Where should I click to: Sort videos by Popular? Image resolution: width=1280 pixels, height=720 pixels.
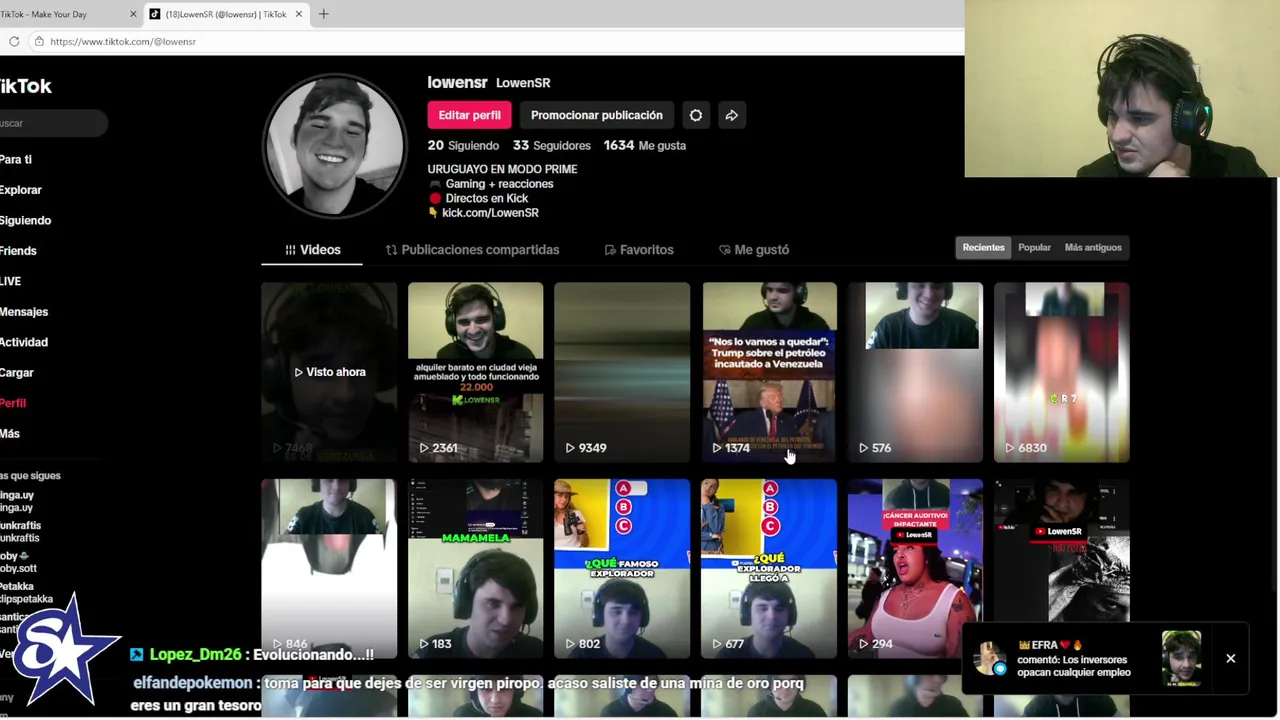[1034, 247]
